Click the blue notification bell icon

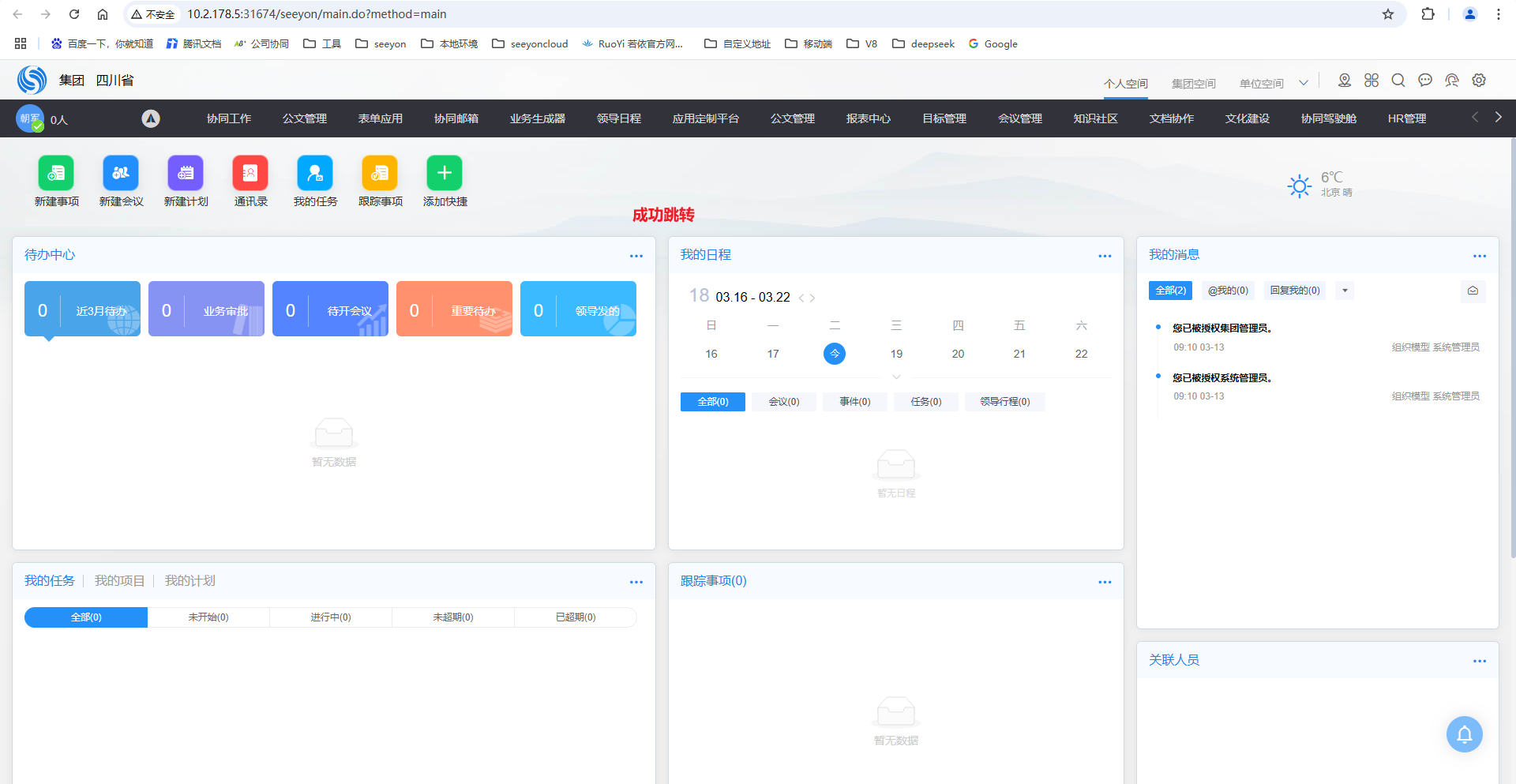click(x=1464, y=734)
